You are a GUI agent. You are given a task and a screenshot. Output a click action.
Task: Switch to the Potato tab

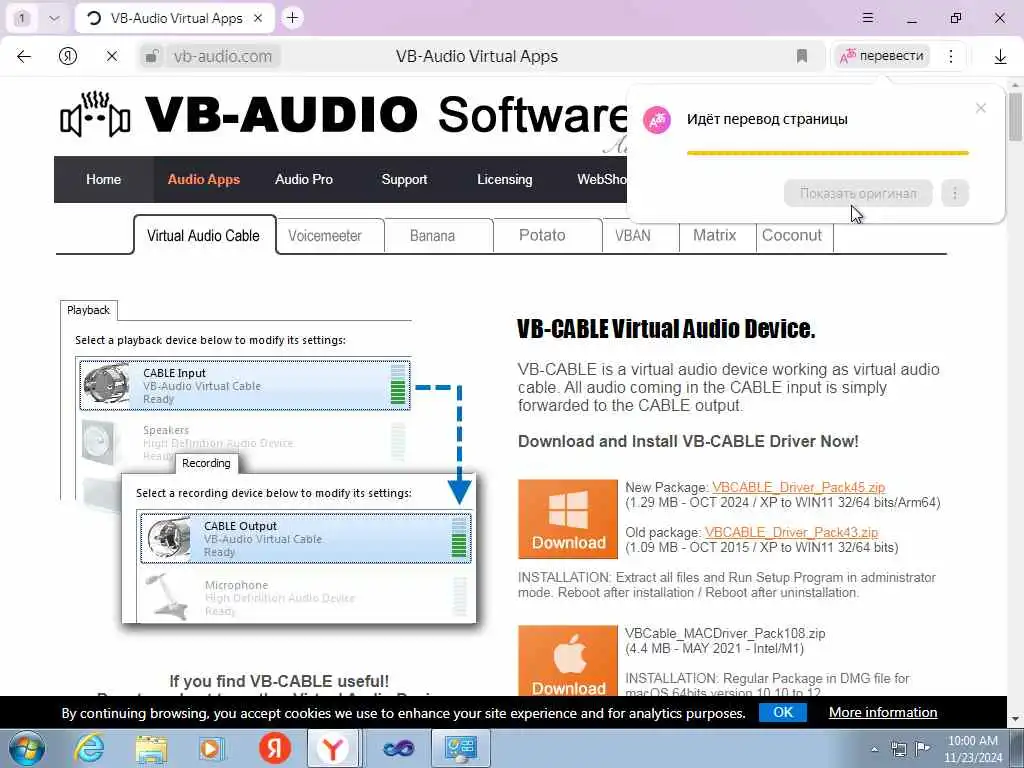(x=542, y=236)
